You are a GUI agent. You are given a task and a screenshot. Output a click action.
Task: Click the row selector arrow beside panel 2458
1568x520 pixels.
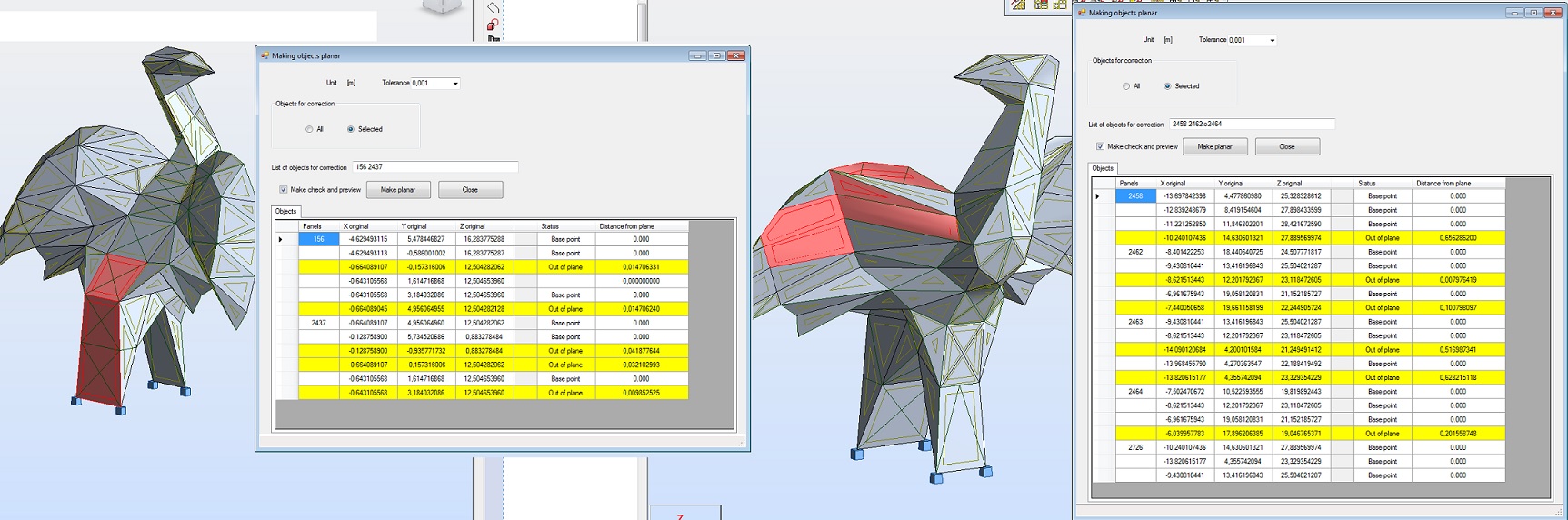click(1104, 196)
